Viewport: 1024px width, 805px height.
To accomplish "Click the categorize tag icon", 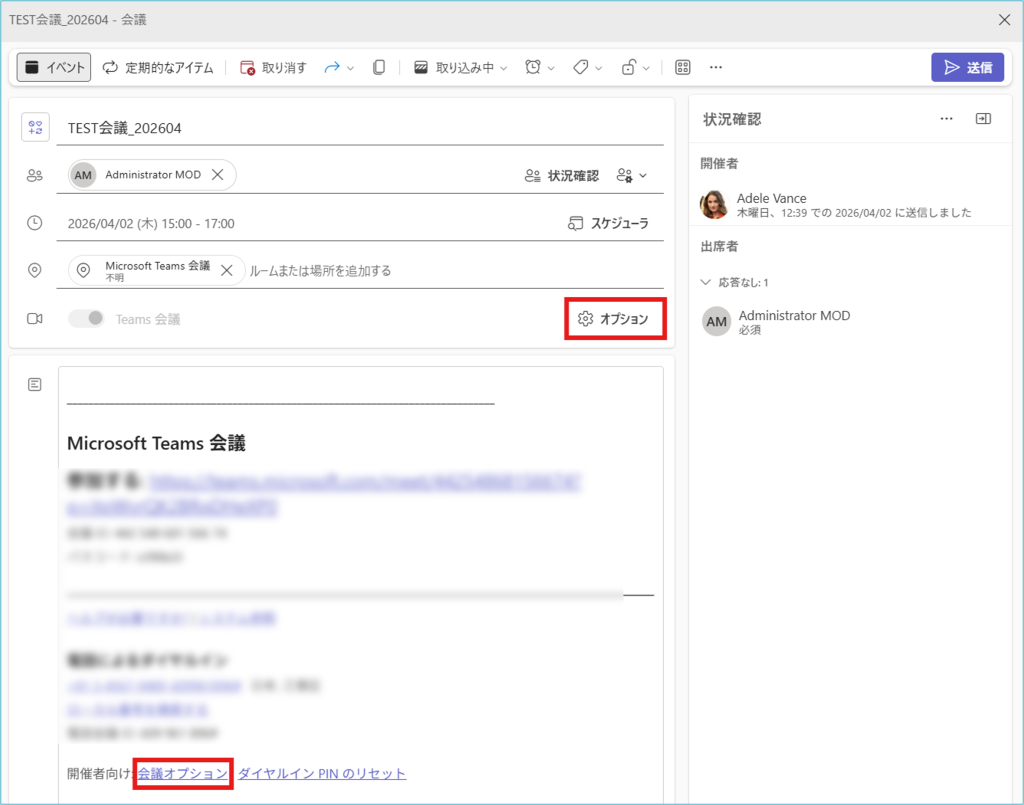I will (x=580, y=67).
